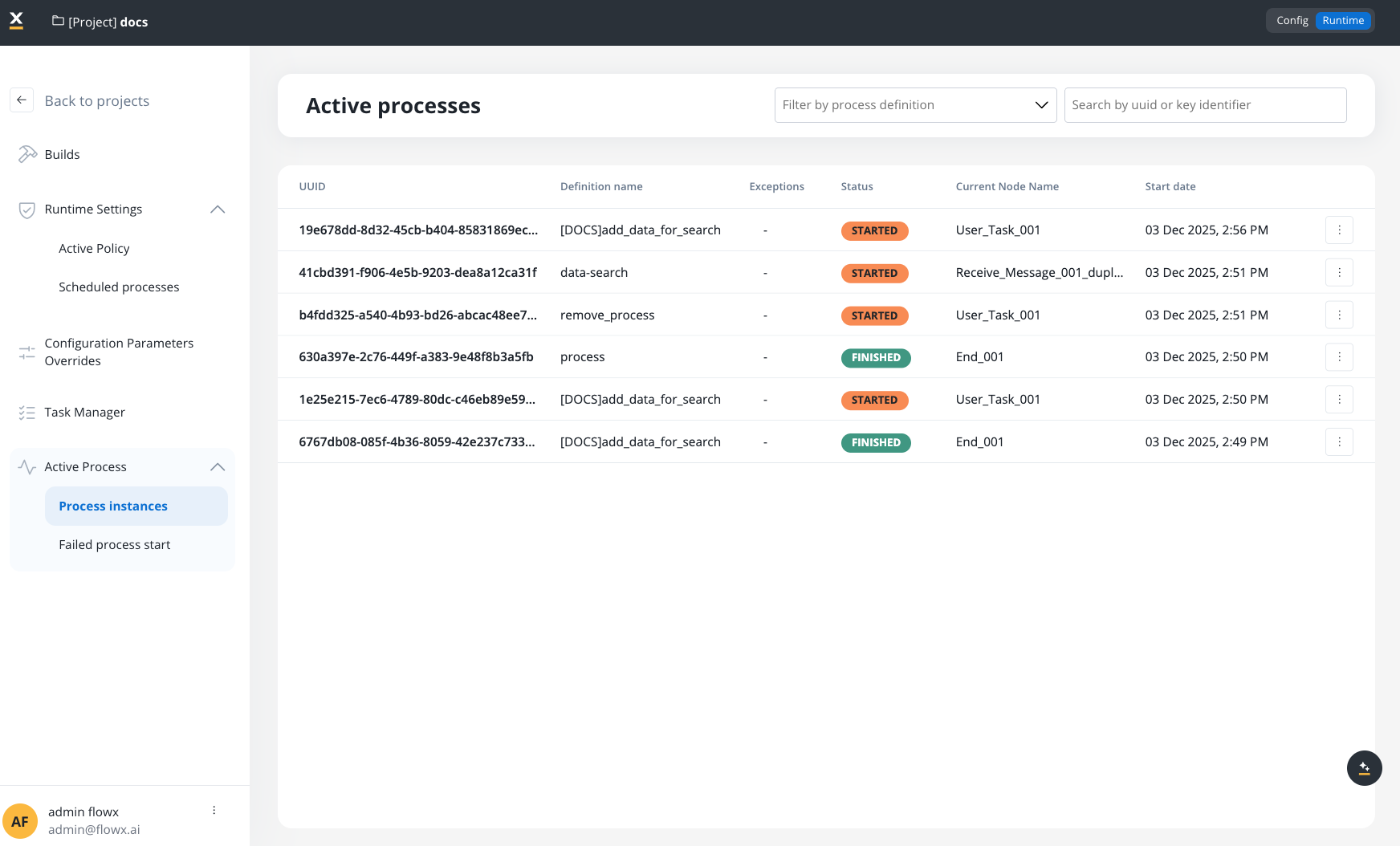Open row actions for remove_process instance

(1338, 315)
